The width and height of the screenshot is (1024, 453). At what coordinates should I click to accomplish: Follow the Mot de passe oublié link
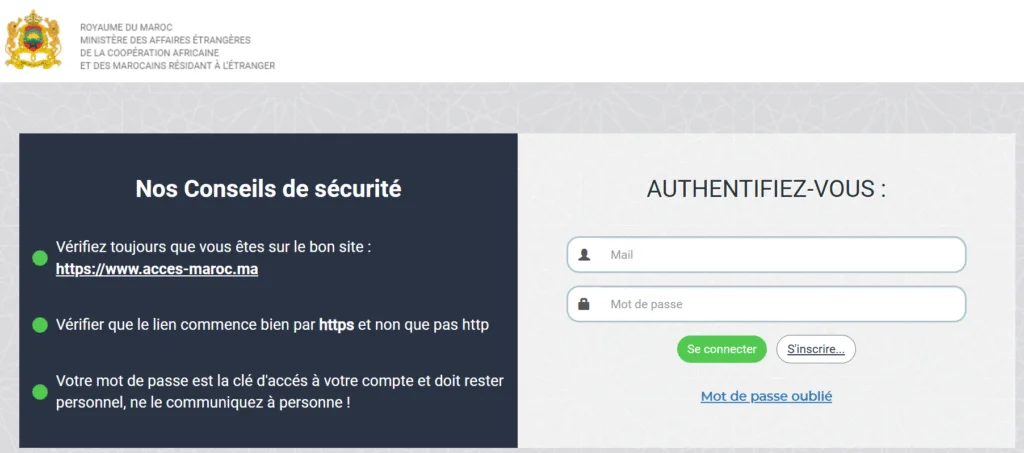coord(766,396)
